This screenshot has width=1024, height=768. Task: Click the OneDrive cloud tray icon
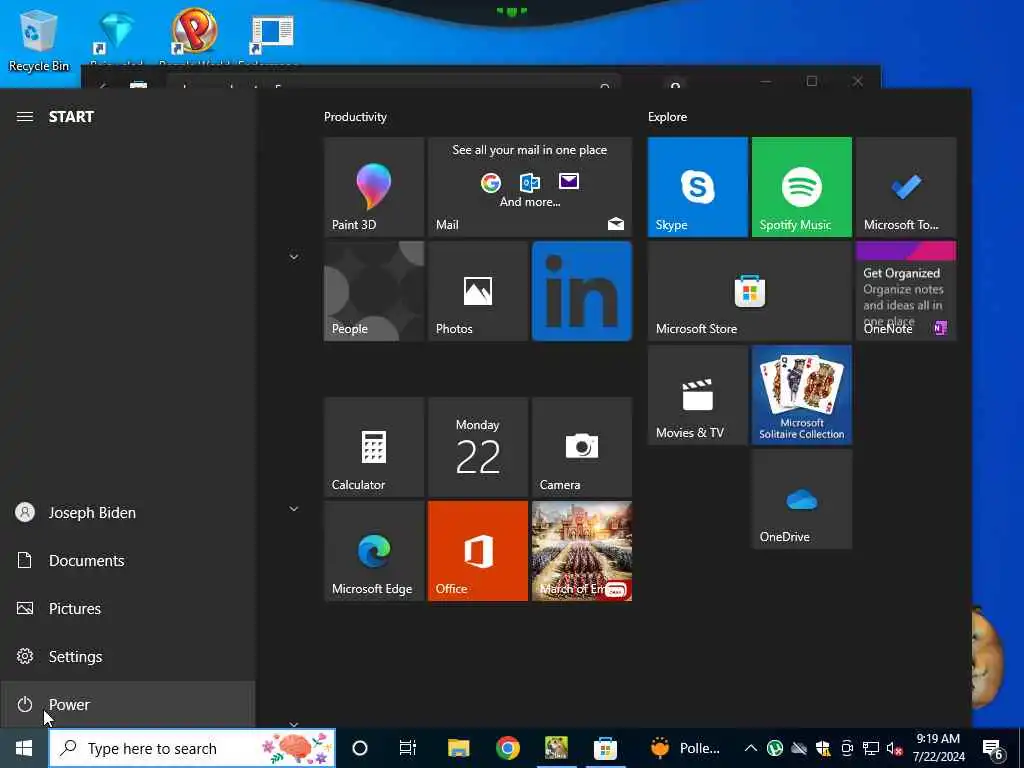tap(799, 748)
